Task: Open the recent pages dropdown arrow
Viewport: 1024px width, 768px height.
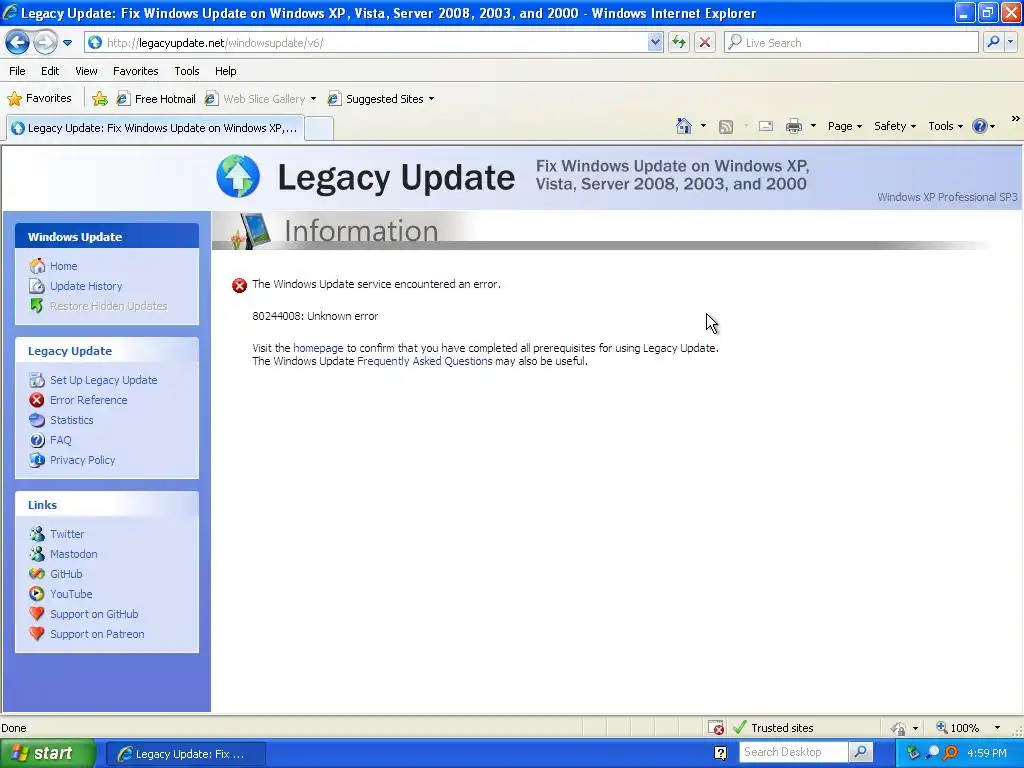Action: pyautogui.click(x=67, y=43)
